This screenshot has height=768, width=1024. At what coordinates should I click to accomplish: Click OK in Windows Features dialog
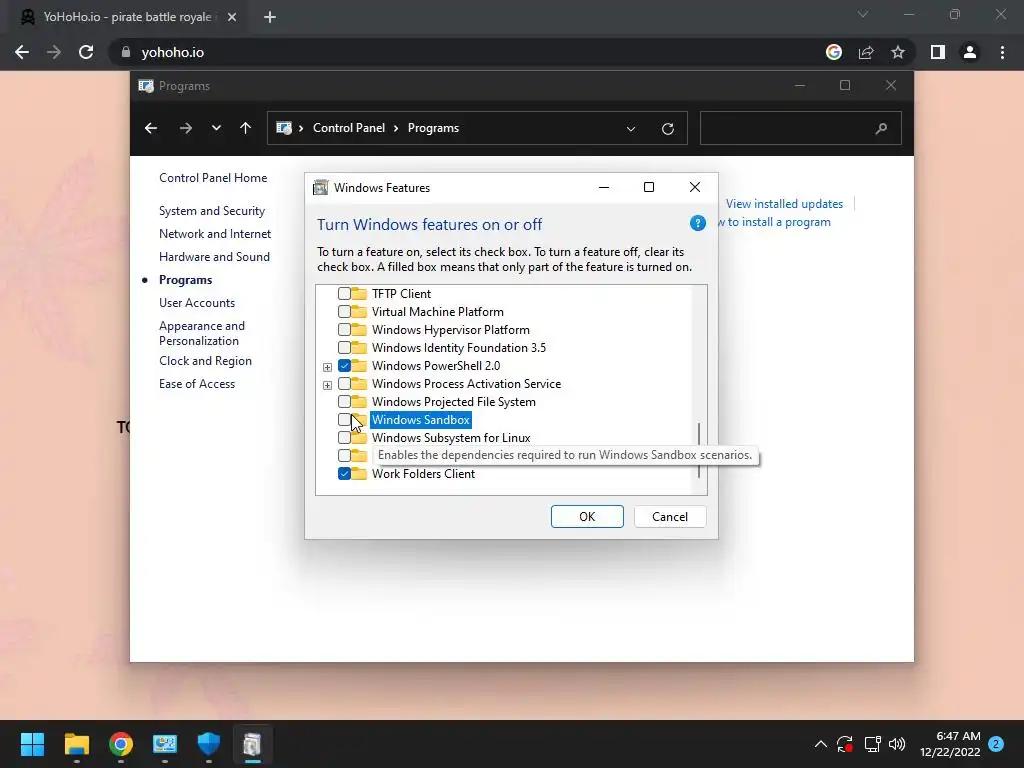pyautogui.click(x=587, y=517)
